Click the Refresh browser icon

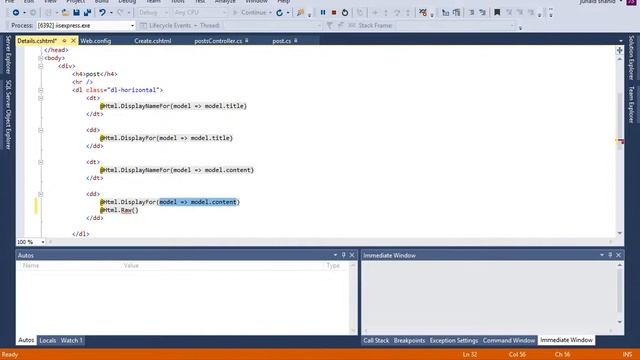pos(279,13)
